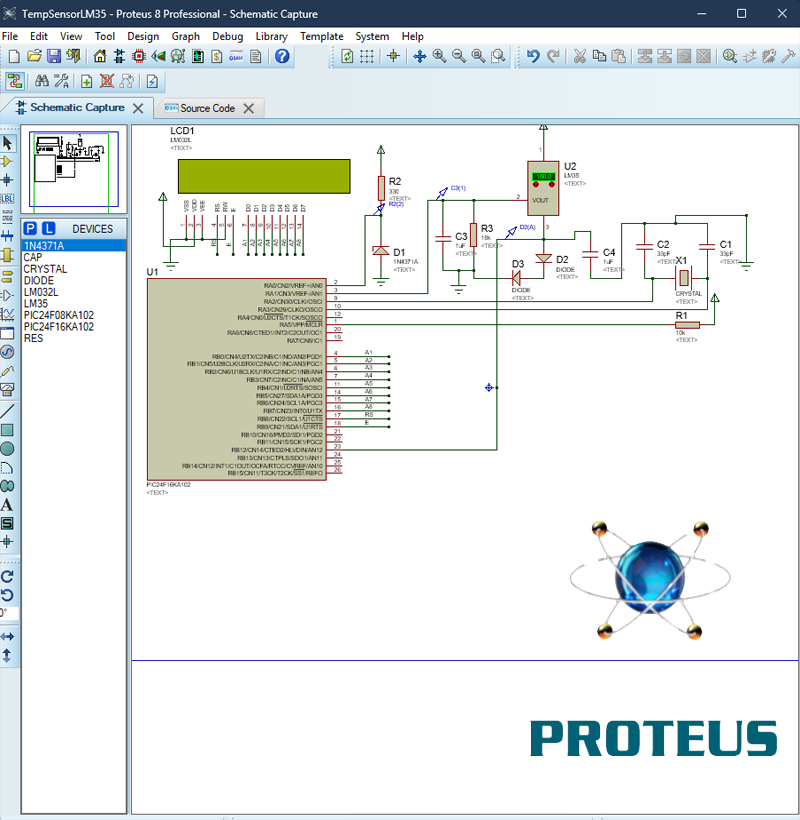Rotate anti-clockwise with the arrow icon
The image size is (800, 820).
7,595
